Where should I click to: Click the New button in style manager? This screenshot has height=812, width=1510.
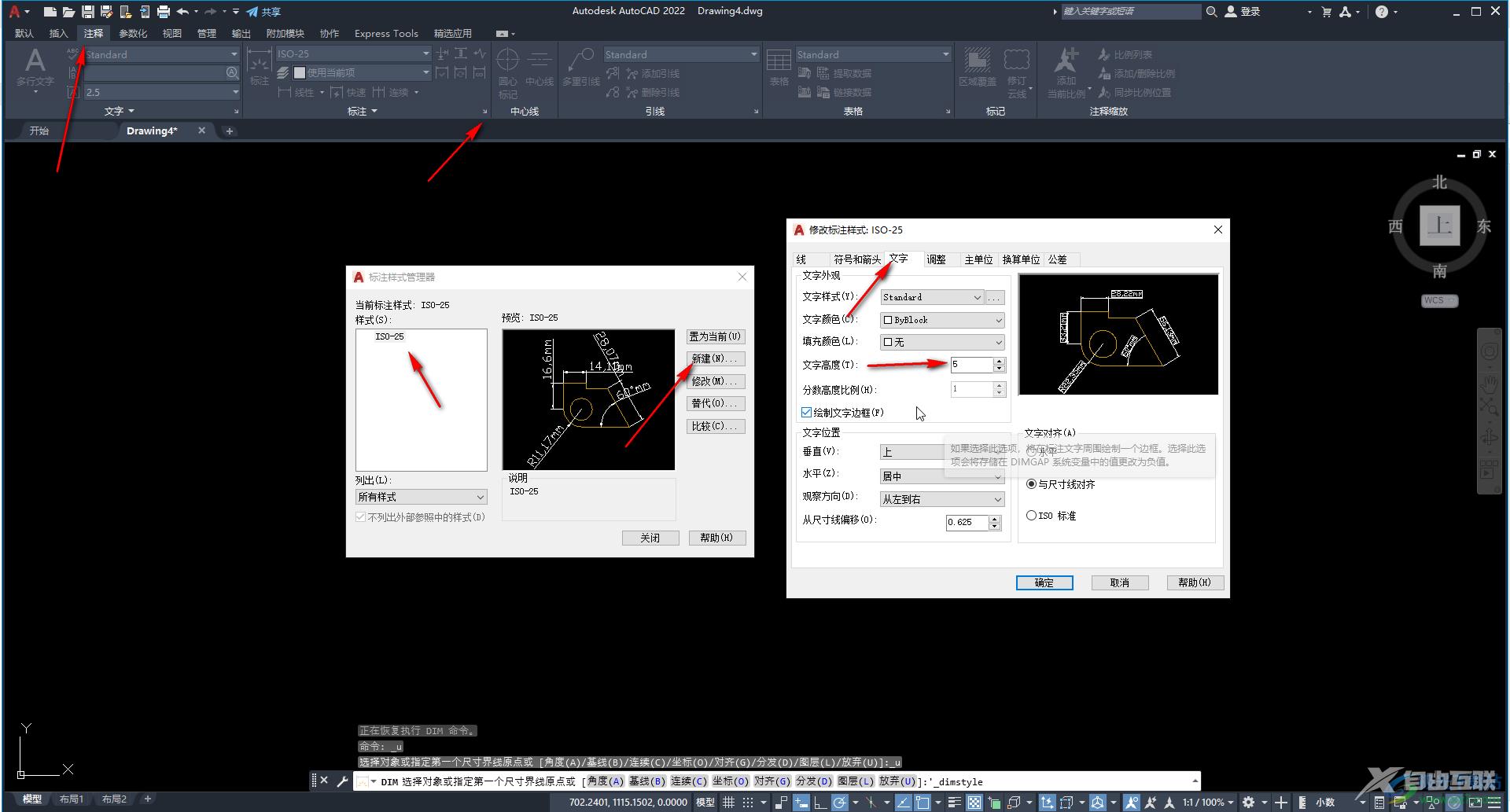tap(716, 358)
